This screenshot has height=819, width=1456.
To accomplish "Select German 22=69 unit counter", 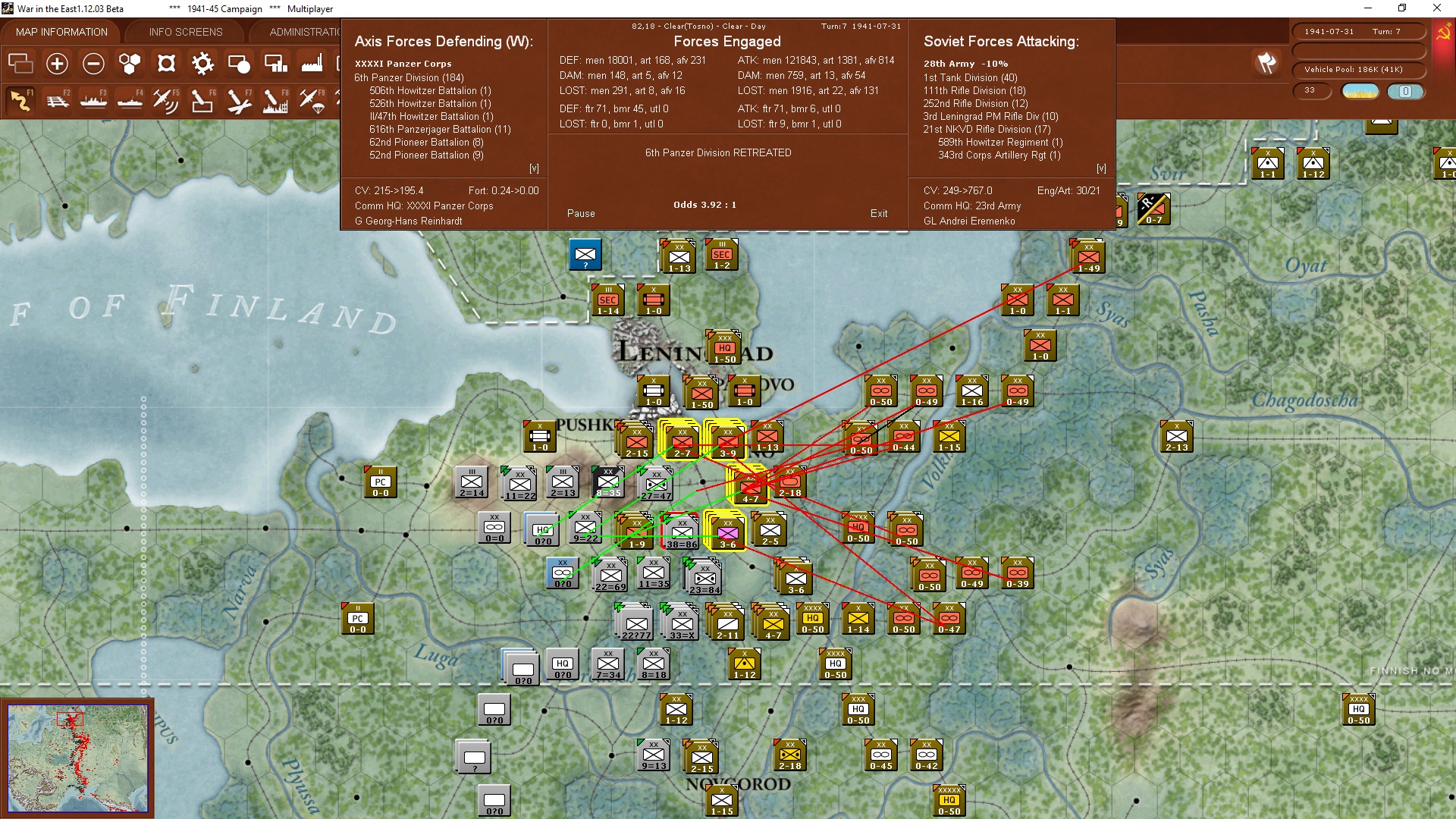I will click(610, 576).
